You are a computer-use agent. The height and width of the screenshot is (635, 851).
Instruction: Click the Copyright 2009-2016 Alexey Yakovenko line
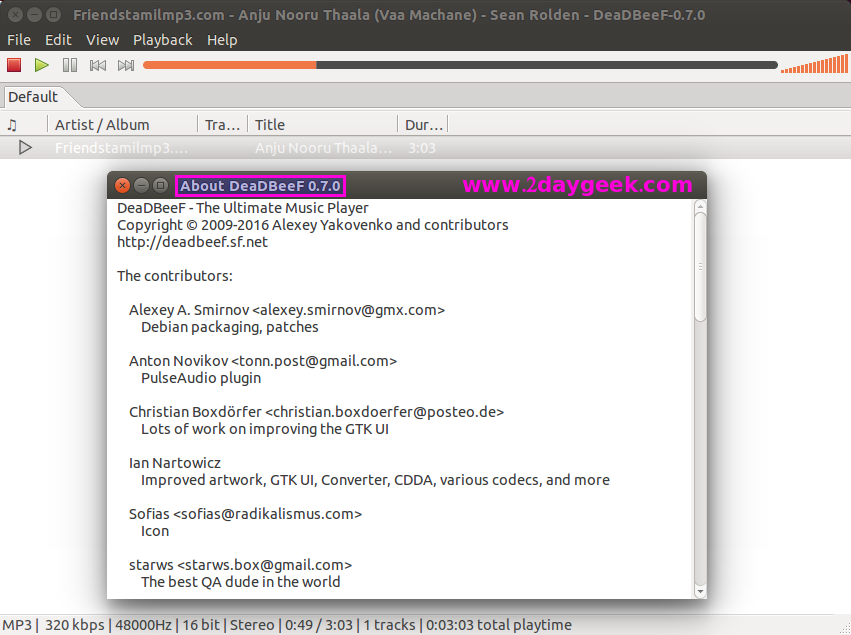313,225
